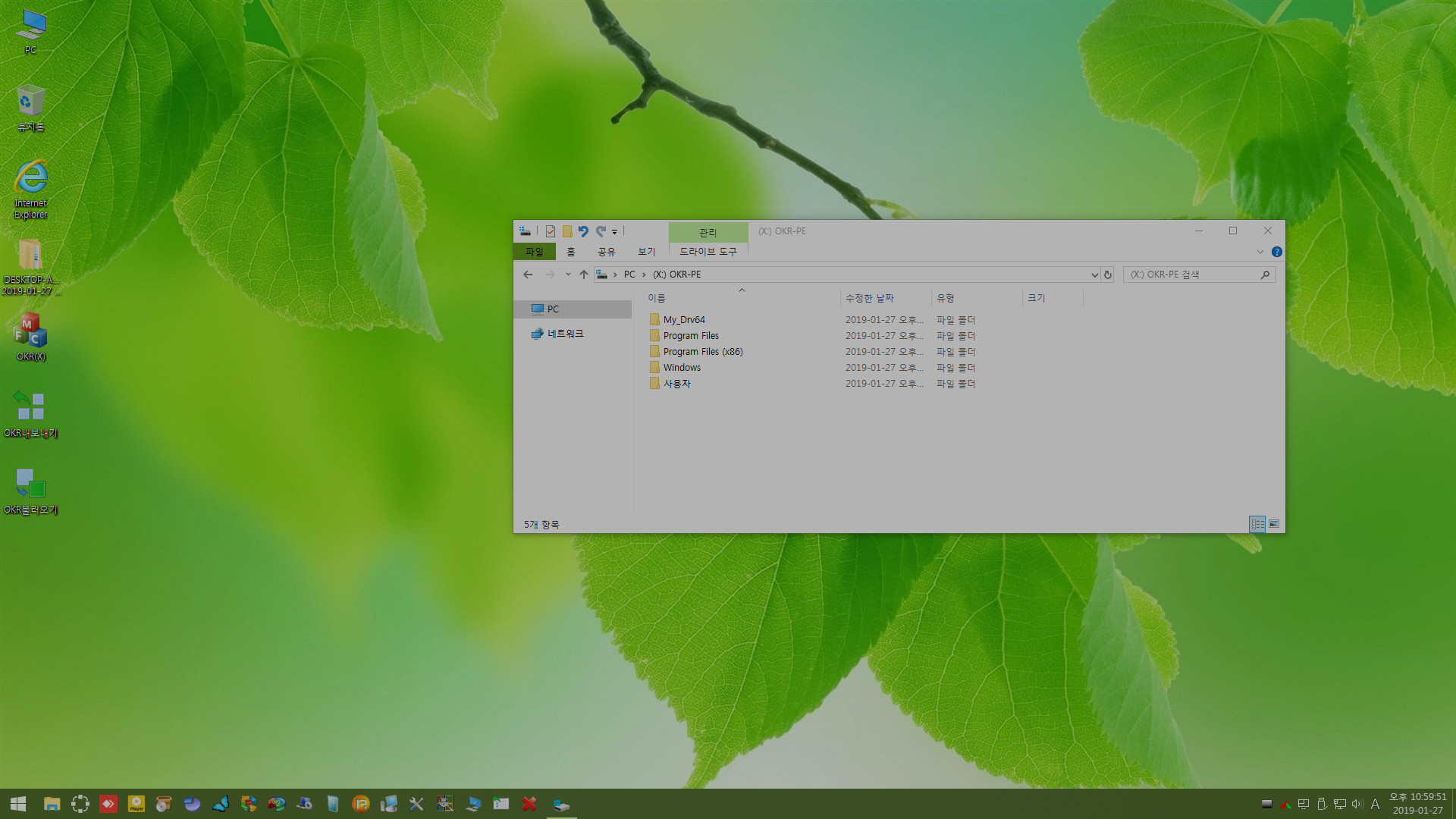Screen dimensions: 1456x819
Task: Expand the ribbon with the chevron
Action: point(1260,252)
